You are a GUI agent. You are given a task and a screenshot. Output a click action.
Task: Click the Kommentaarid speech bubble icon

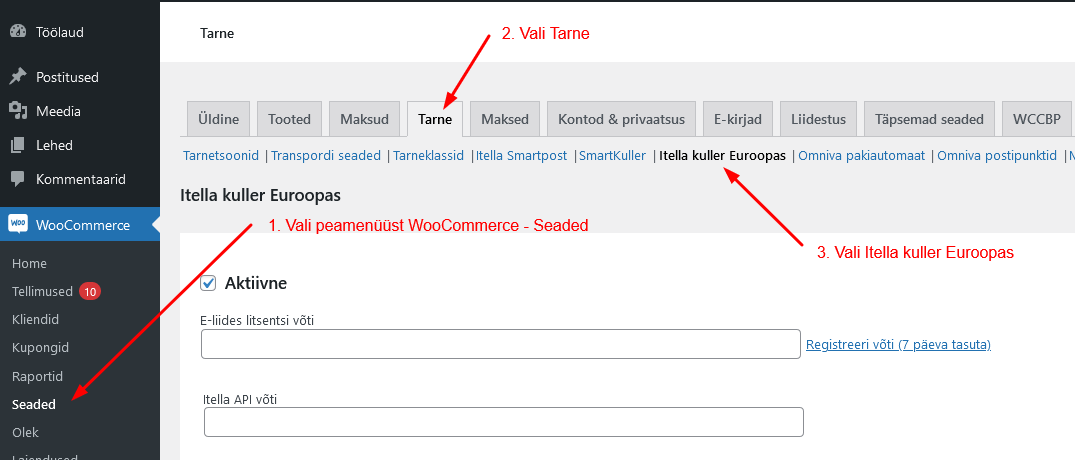tap(17, 179)
